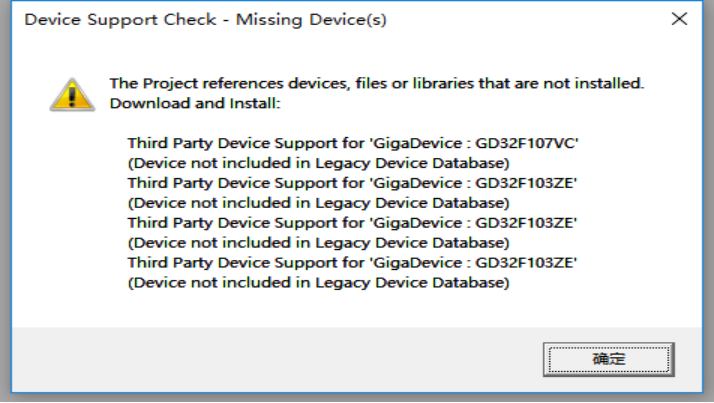
Task: Click the dialog title 'Device Support Check'
Action: pos(120,20)
